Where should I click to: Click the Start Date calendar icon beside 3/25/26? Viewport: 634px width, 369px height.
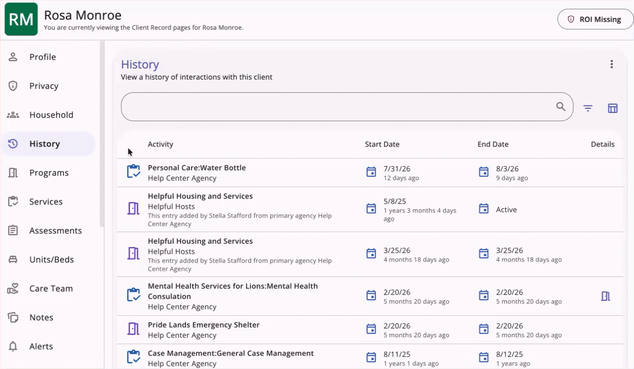coord(371,253)
